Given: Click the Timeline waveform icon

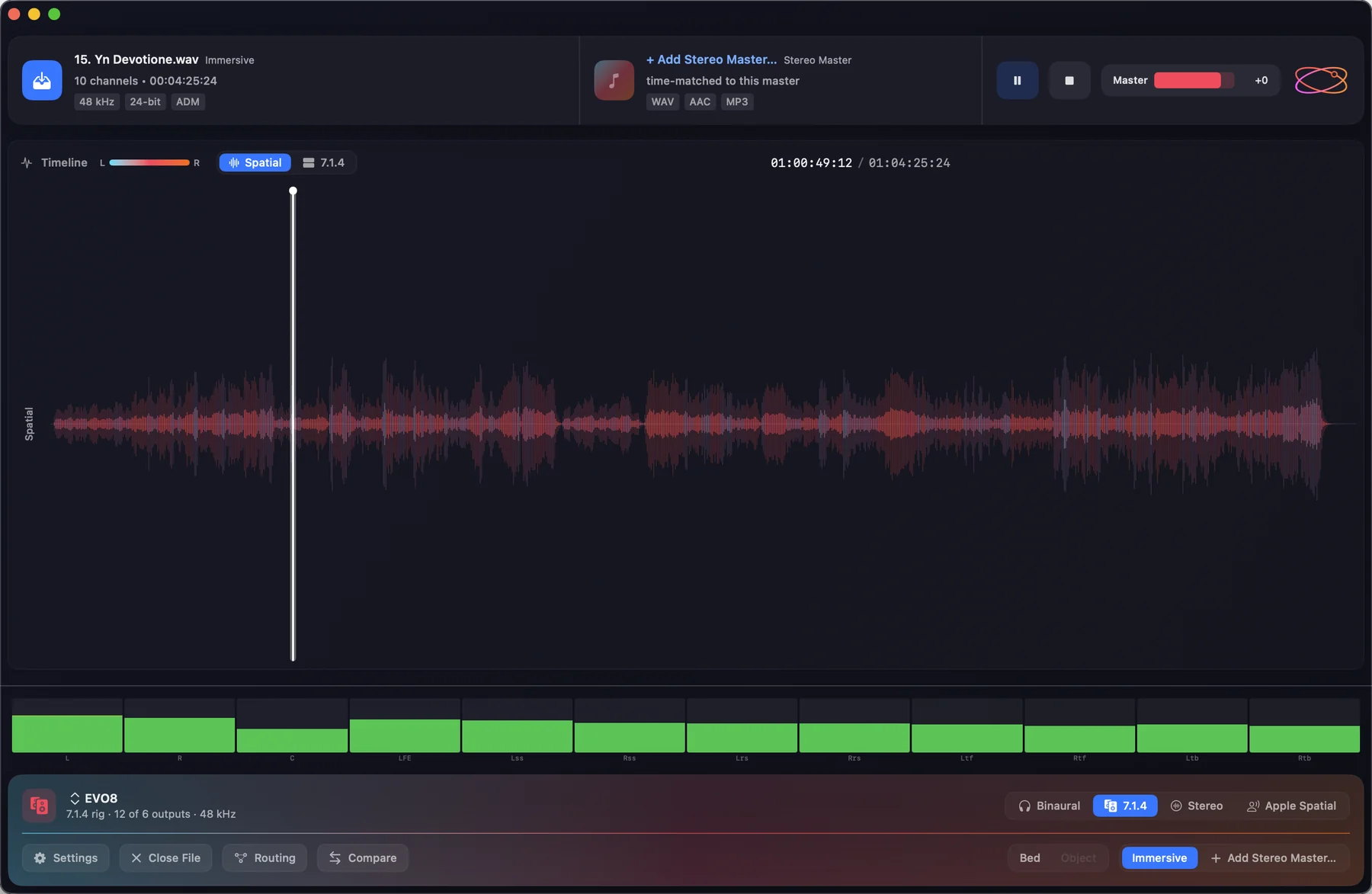Looking at the screenshot, I should pos(27,162).
